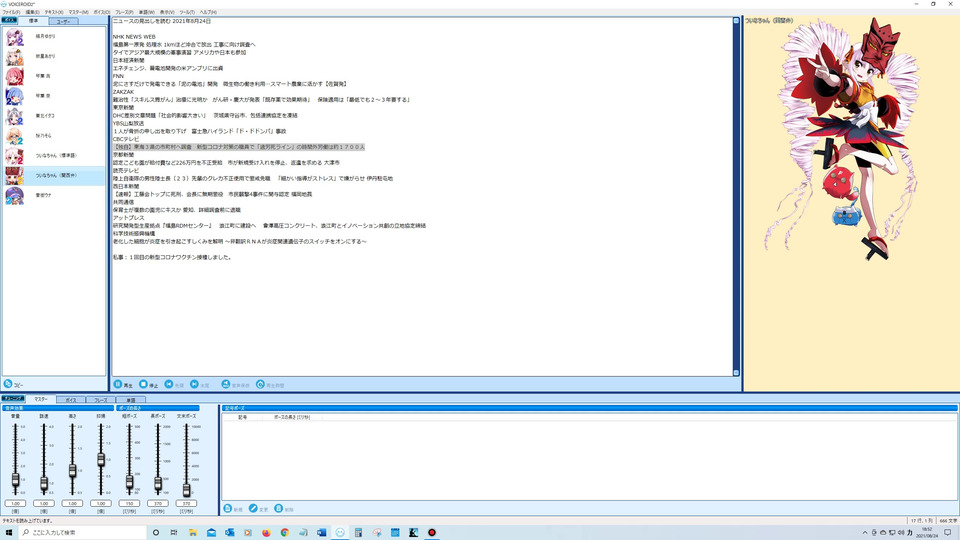The image size is (960, 540).
Task: Choose the 音街ウナ voice avatar
Action: point(15,195)
